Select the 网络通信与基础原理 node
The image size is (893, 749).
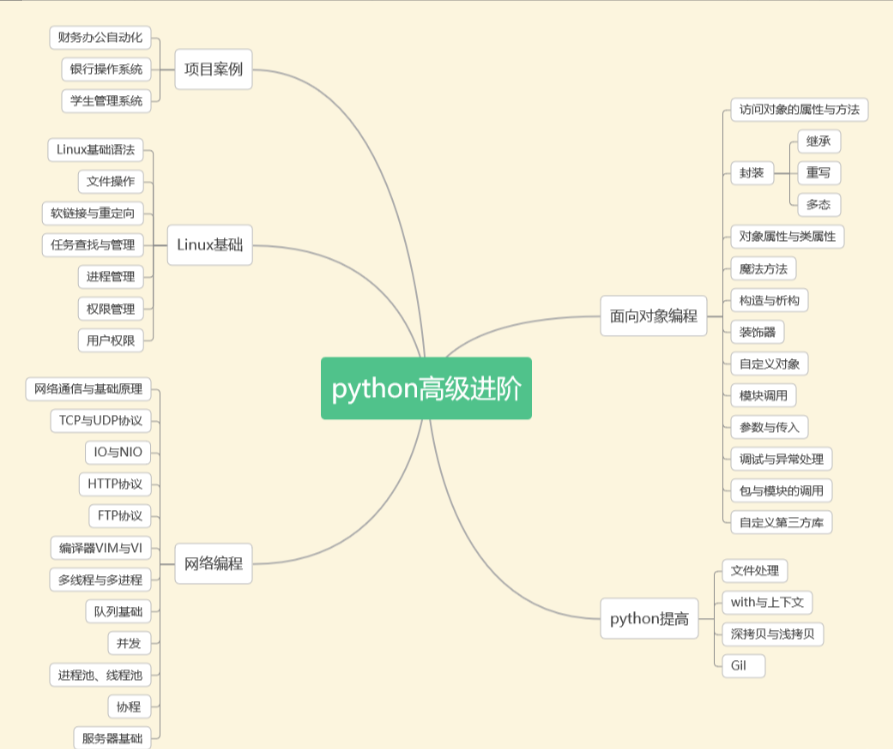[x=88, y=389]
